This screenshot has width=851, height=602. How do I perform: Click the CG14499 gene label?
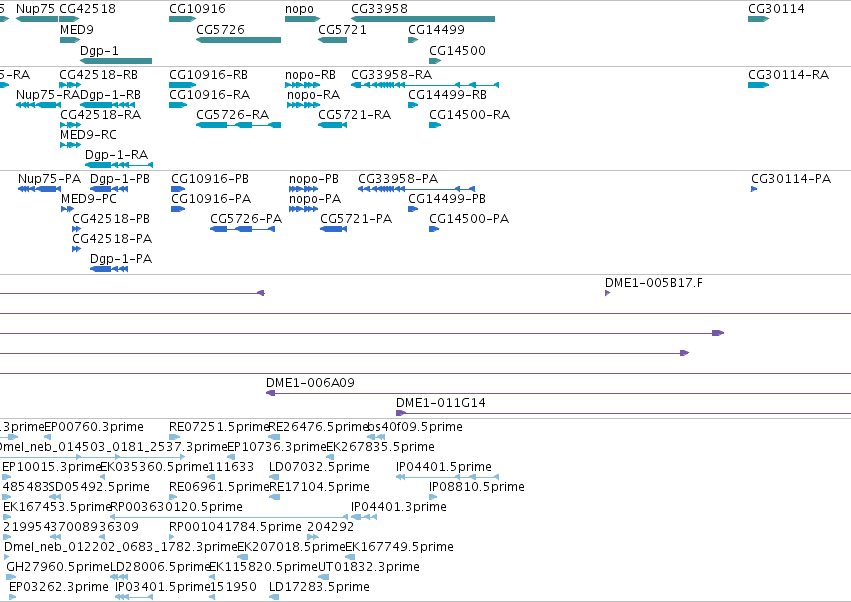click(436, 29)
